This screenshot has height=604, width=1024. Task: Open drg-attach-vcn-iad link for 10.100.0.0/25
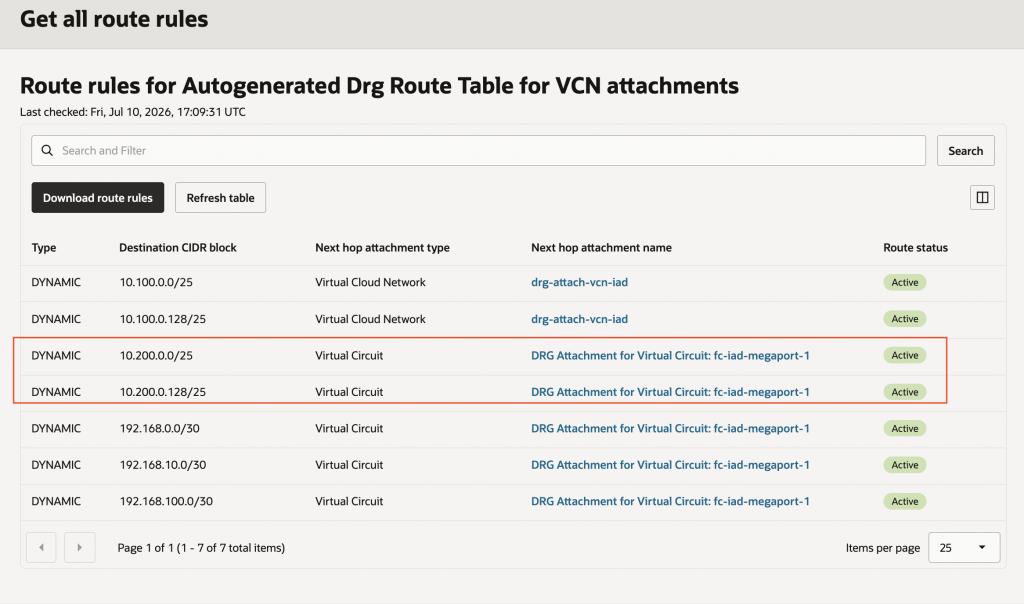coord(579,282)
